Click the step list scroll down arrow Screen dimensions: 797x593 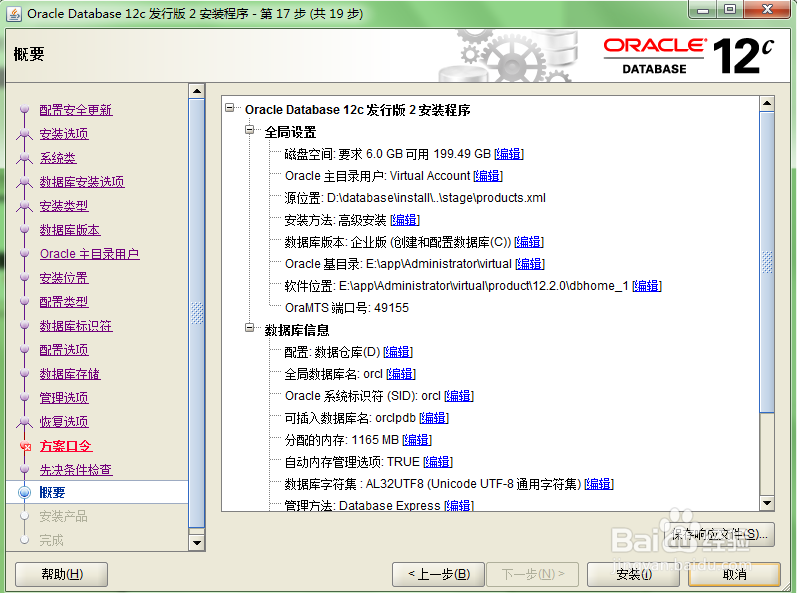196,543
